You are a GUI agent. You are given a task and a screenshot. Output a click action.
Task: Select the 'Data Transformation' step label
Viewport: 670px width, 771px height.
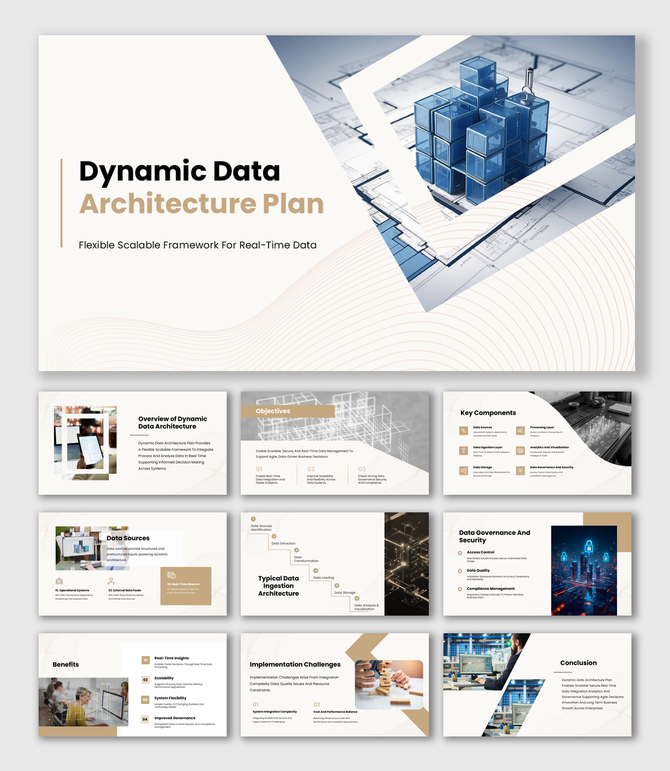306,559
